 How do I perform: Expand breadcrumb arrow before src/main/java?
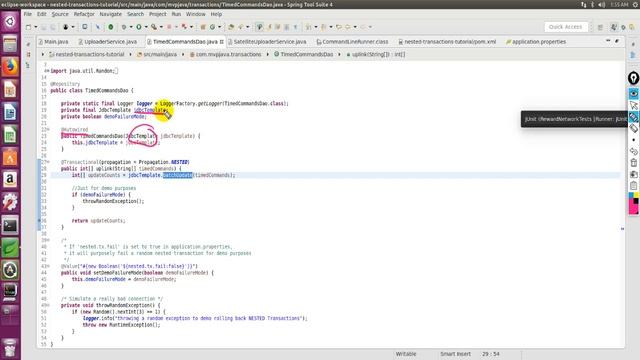tap(131, 54)
